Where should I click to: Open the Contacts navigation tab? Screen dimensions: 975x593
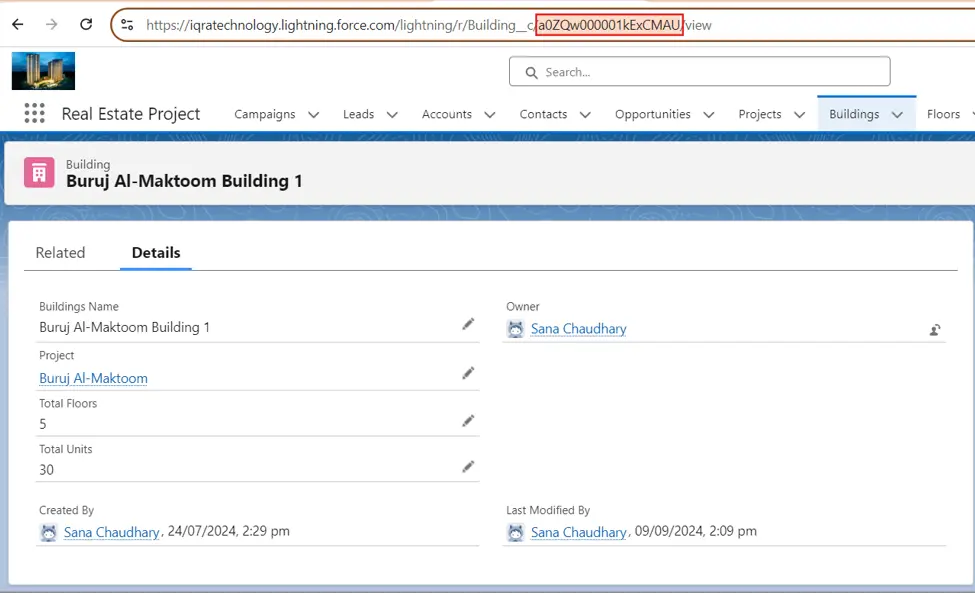point(543,114)
